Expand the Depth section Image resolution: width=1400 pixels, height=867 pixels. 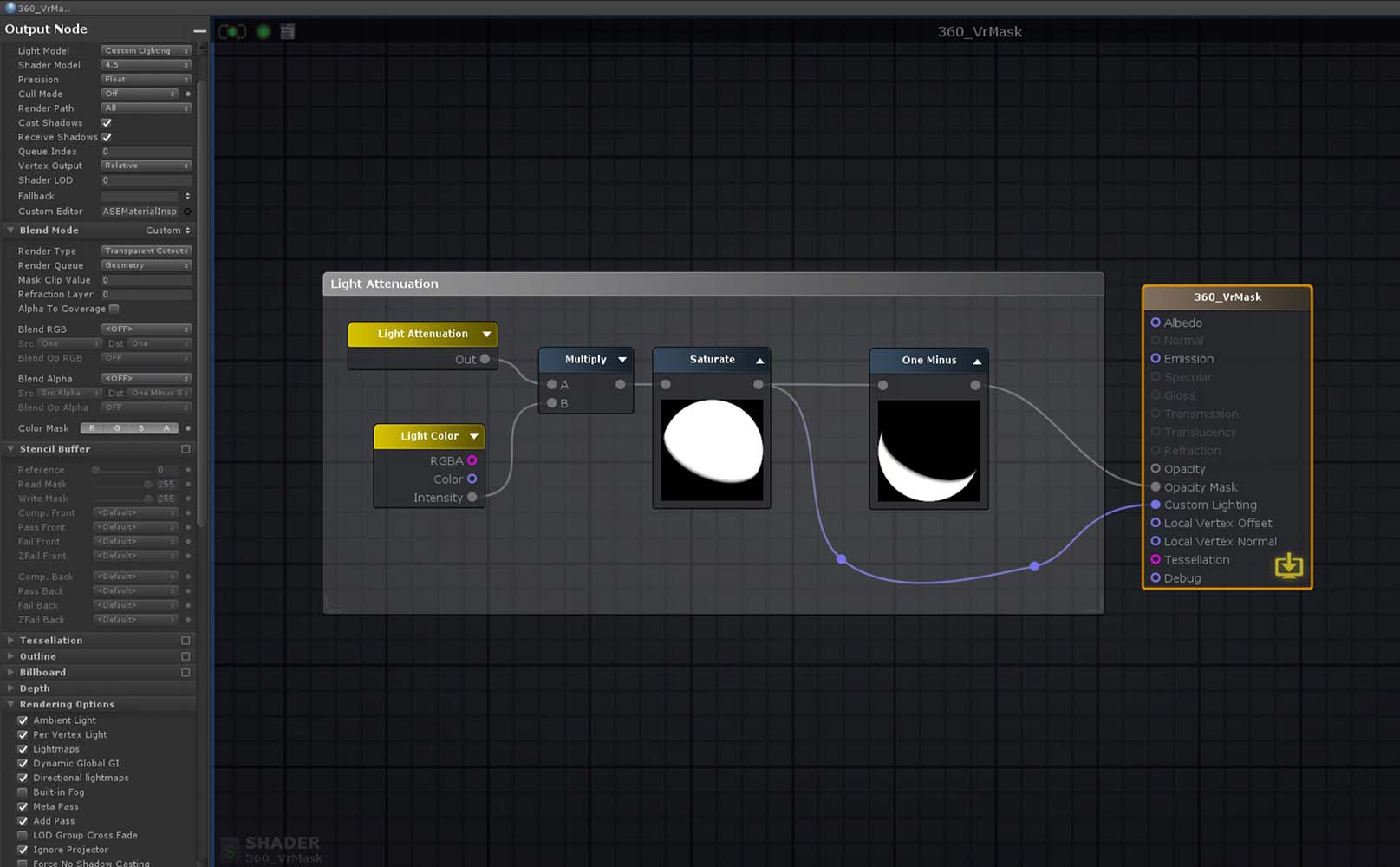10,688
